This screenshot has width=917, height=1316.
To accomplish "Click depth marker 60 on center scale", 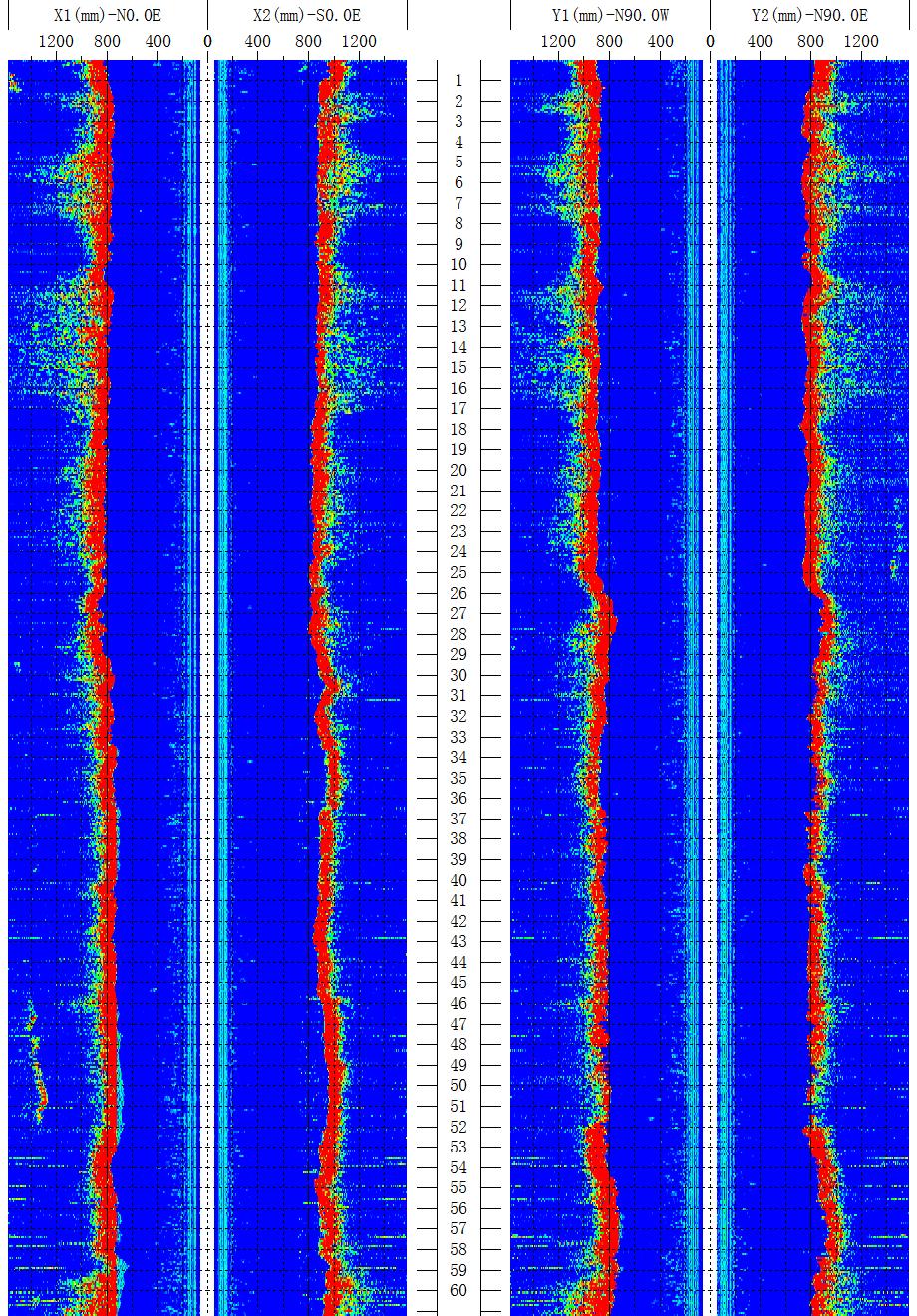I will (x=458, y=1290).
